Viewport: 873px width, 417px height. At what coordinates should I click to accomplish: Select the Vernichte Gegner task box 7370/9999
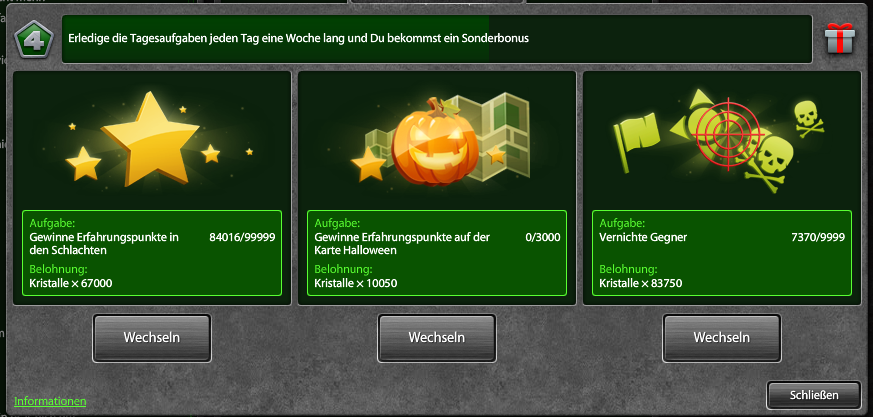pyautogui.click(x=722, y=253)
